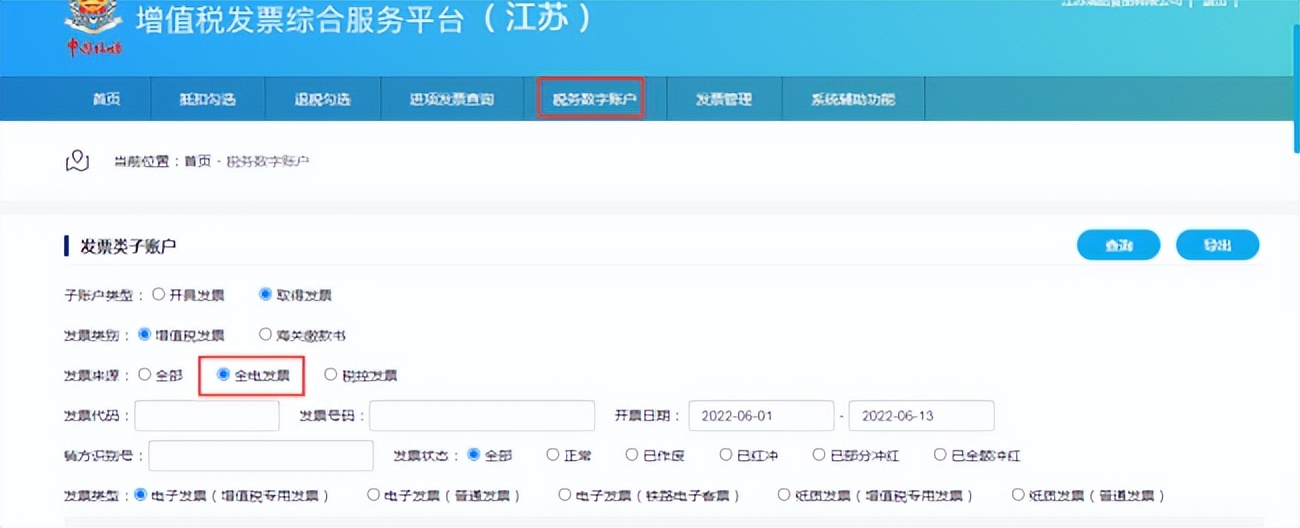Filter invoice status by 已作废
The height and width of the screenshot is (528, 1300).
click(x=632, y=455)
